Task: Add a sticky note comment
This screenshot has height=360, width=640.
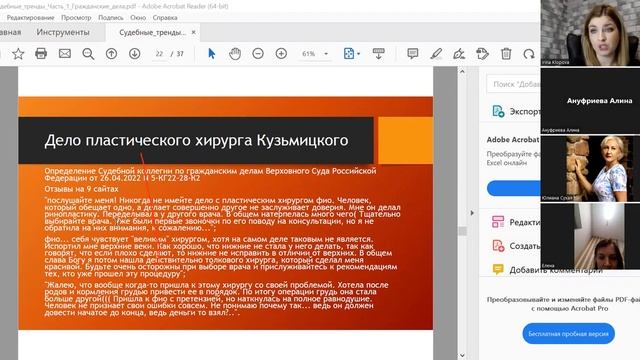Action: (x=413, y=53)
